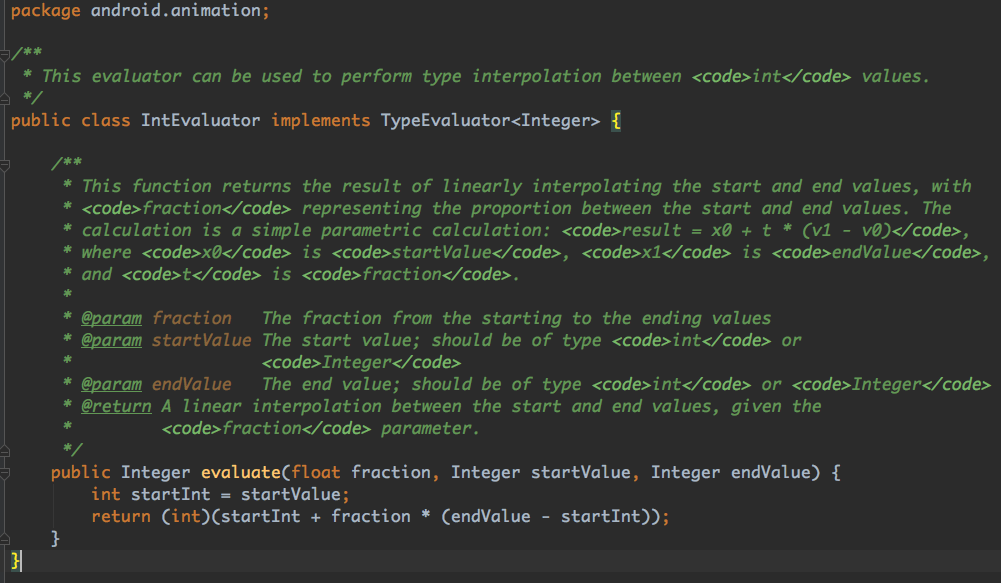Collapse the method Javadoc comment fold marker
The height and width of the screenshot is (583, 1001).
(5, 163)
